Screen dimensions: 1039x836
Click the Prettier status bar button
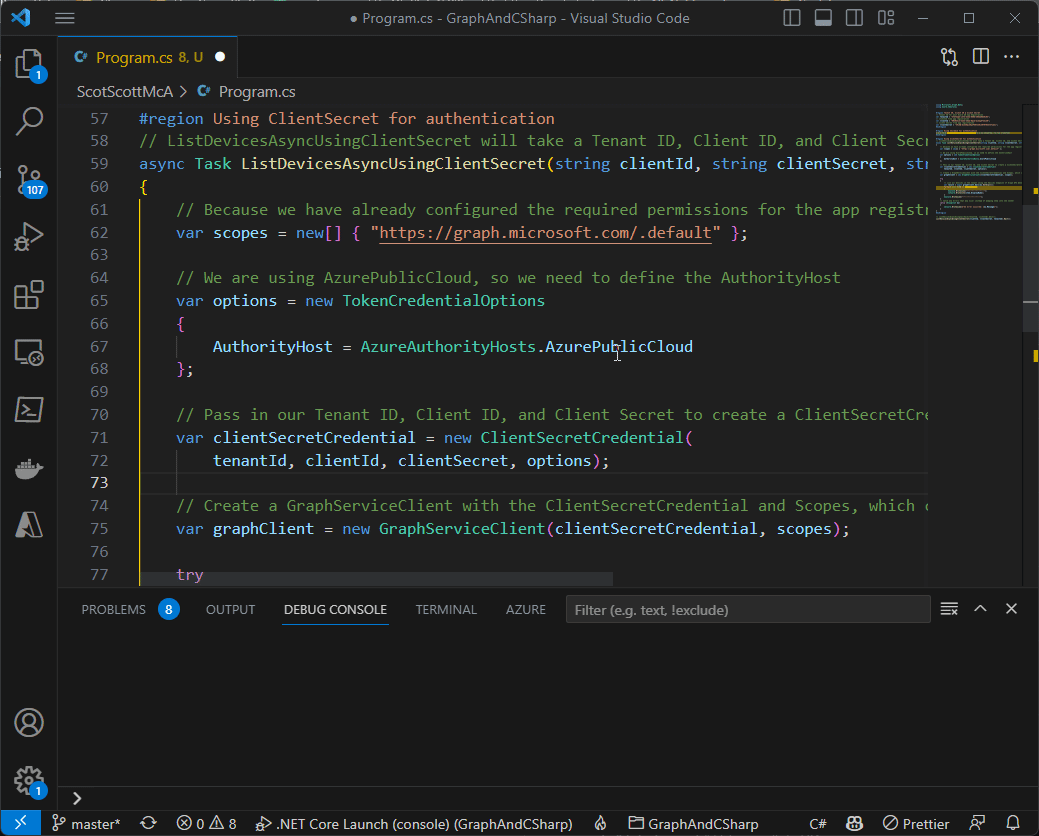point(915,824)
